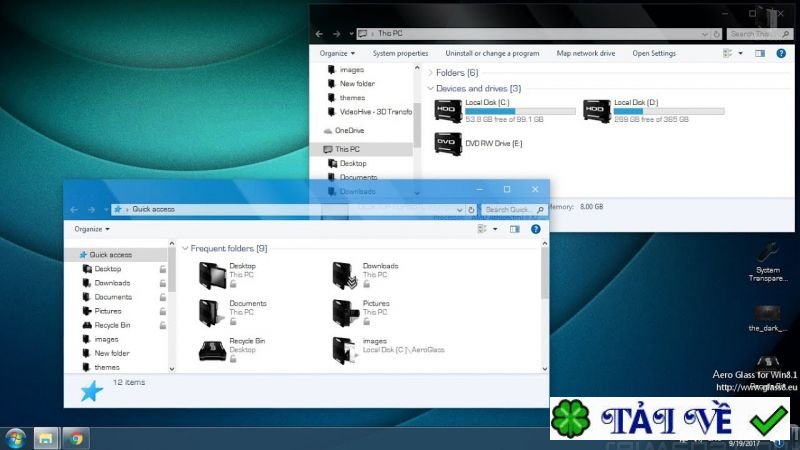Click Open Settings
Viewport: 800px width, 450px height.
click(x=654, y=53)
